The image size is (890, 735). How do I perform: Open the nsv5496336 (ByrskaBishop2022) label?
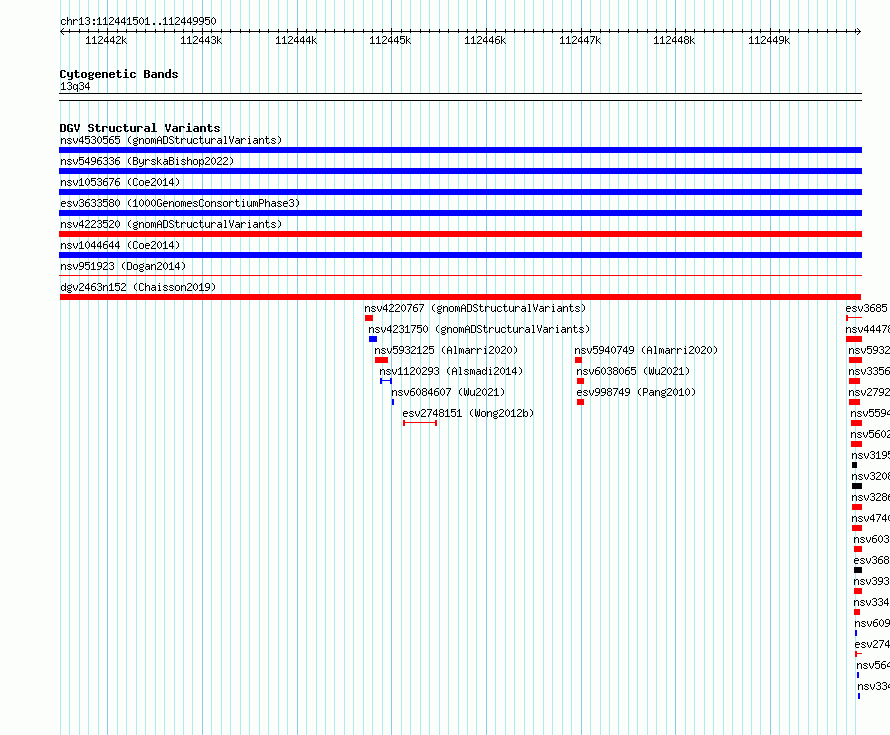tap(147, 161)
